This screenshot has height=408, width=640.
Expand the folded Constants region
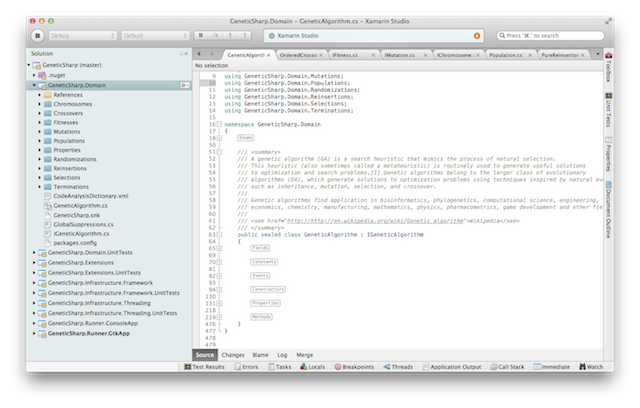(x=264, y=262)
